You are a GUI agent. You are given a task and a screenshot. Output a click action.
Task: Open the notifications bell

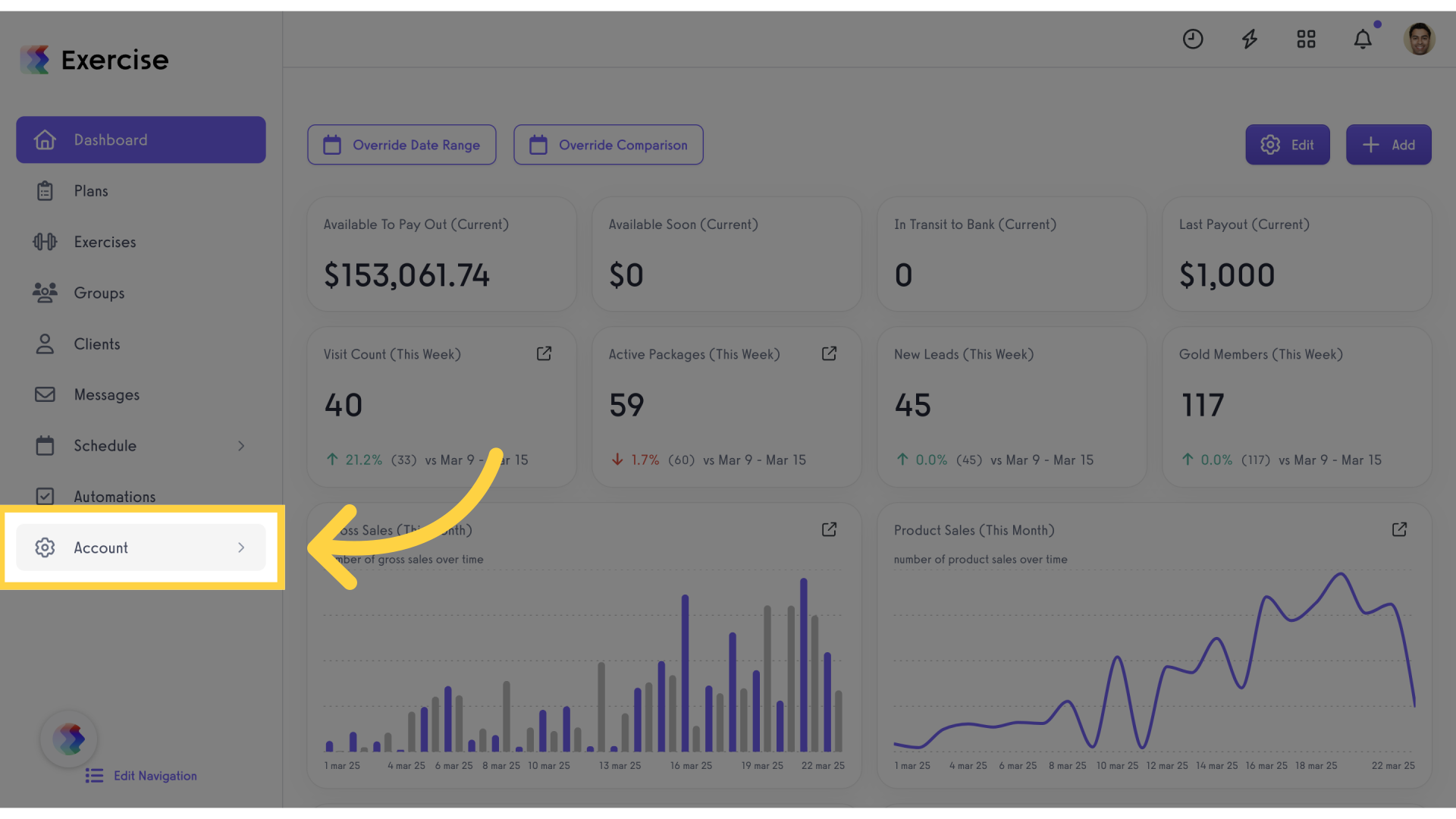tap(1363, 39)
